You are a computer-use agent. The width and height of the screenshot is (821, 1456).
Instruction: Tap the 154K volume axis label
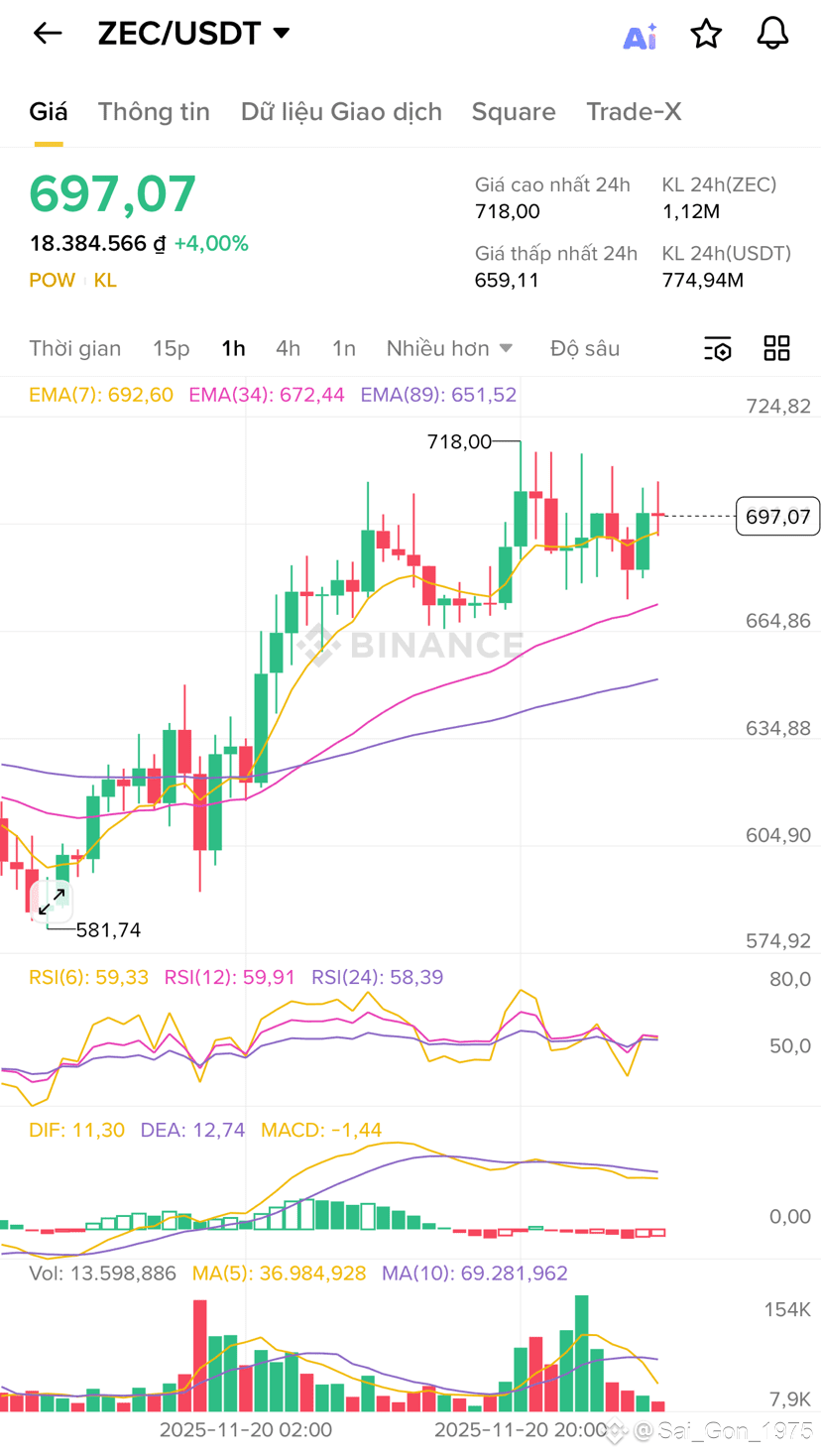(x=787, y=1309)
